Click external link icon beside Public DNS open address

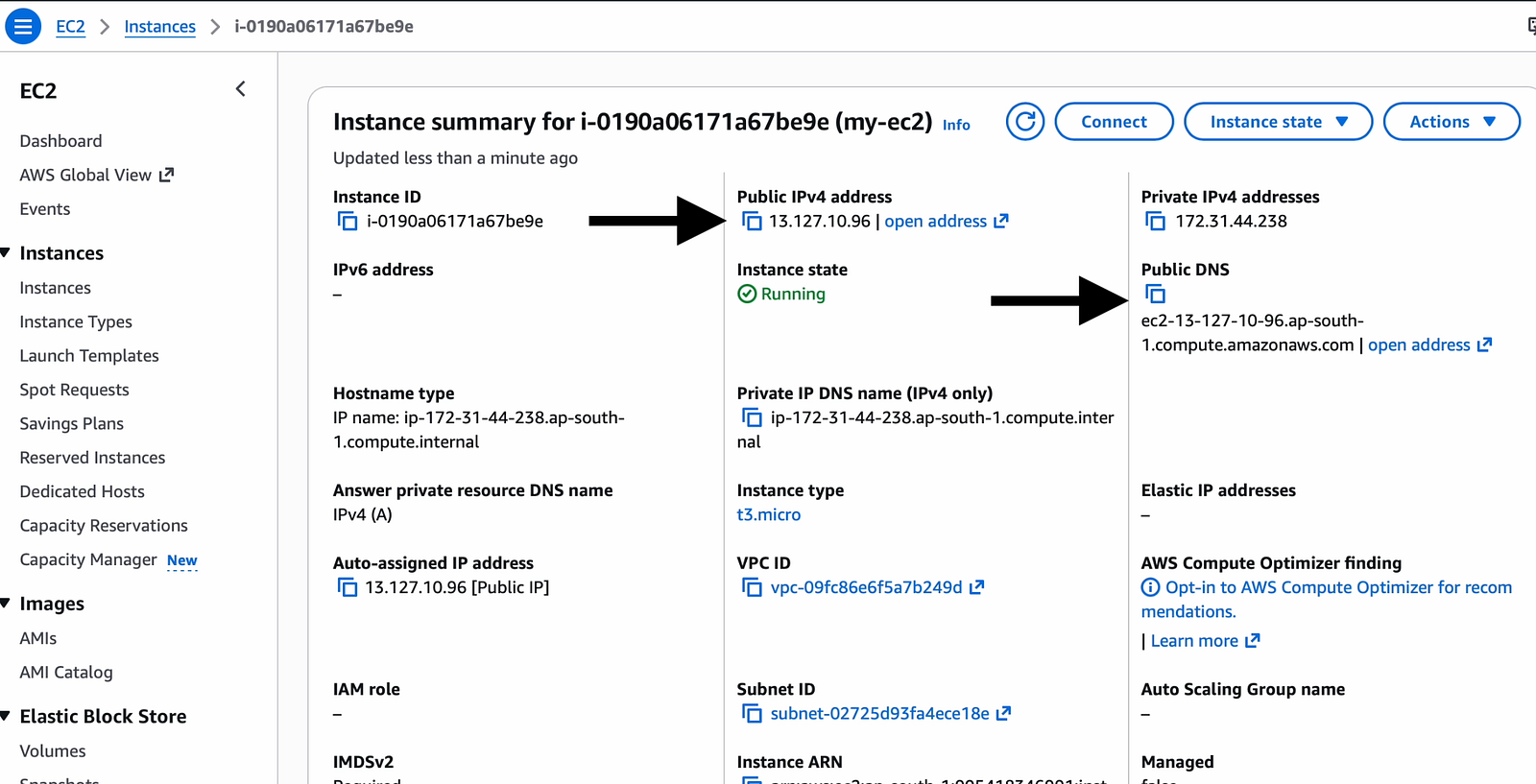click(x=1485, y=344)
